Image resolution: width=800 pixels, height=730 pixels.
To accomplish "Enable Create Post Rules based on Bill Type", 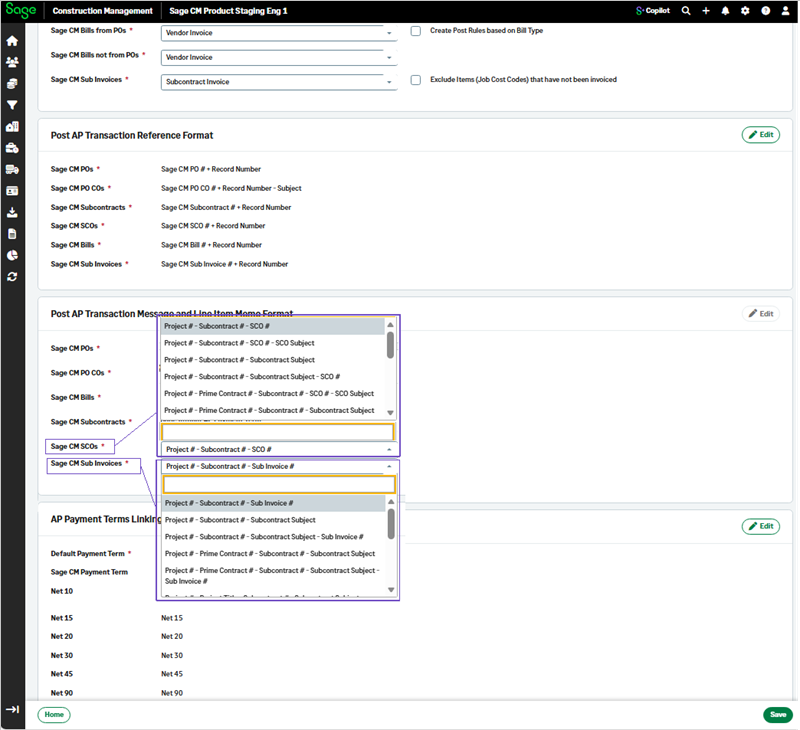I will click(x=416, y=31).
